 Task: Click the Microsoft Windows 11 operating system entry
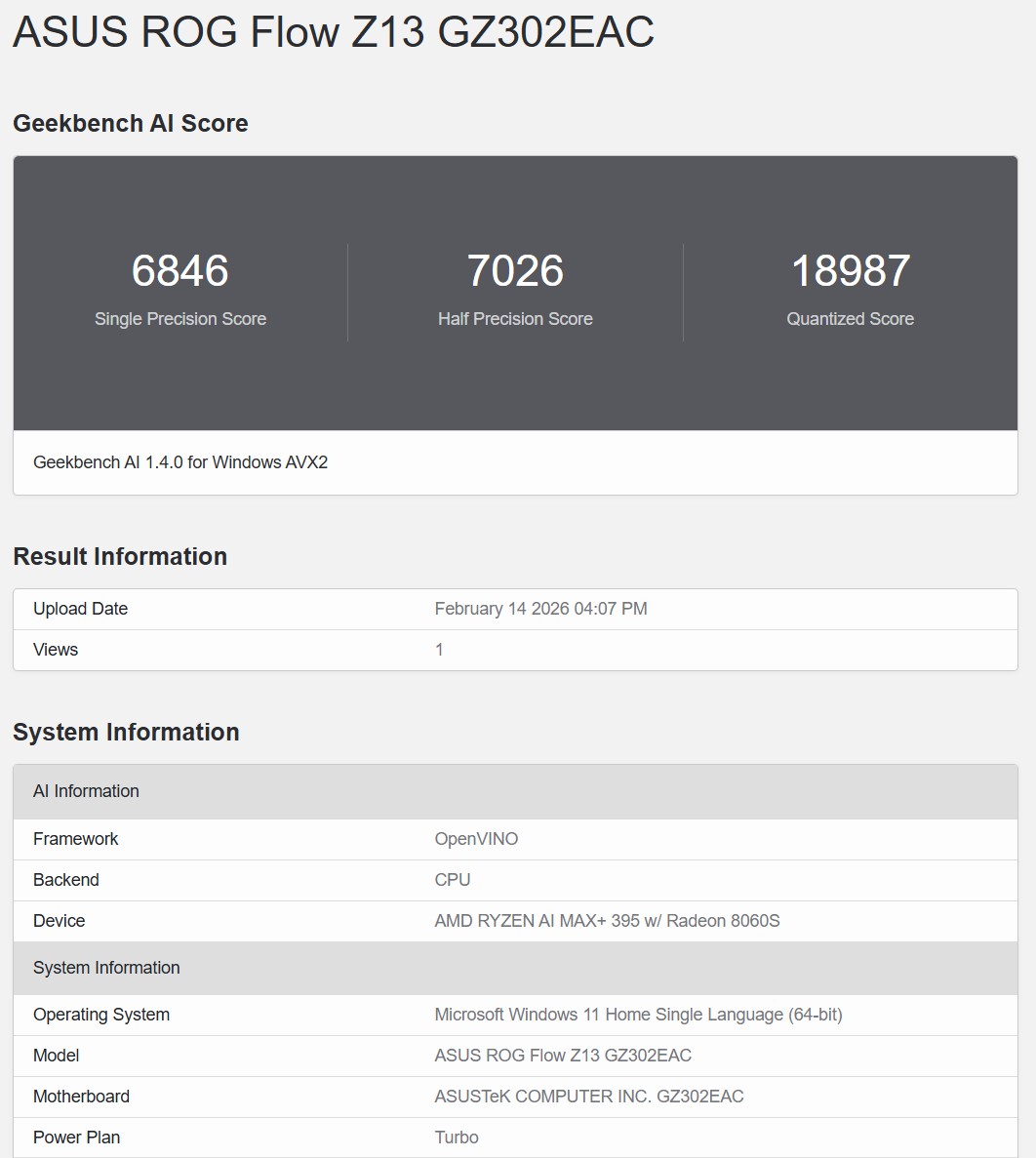[640, 1015]
